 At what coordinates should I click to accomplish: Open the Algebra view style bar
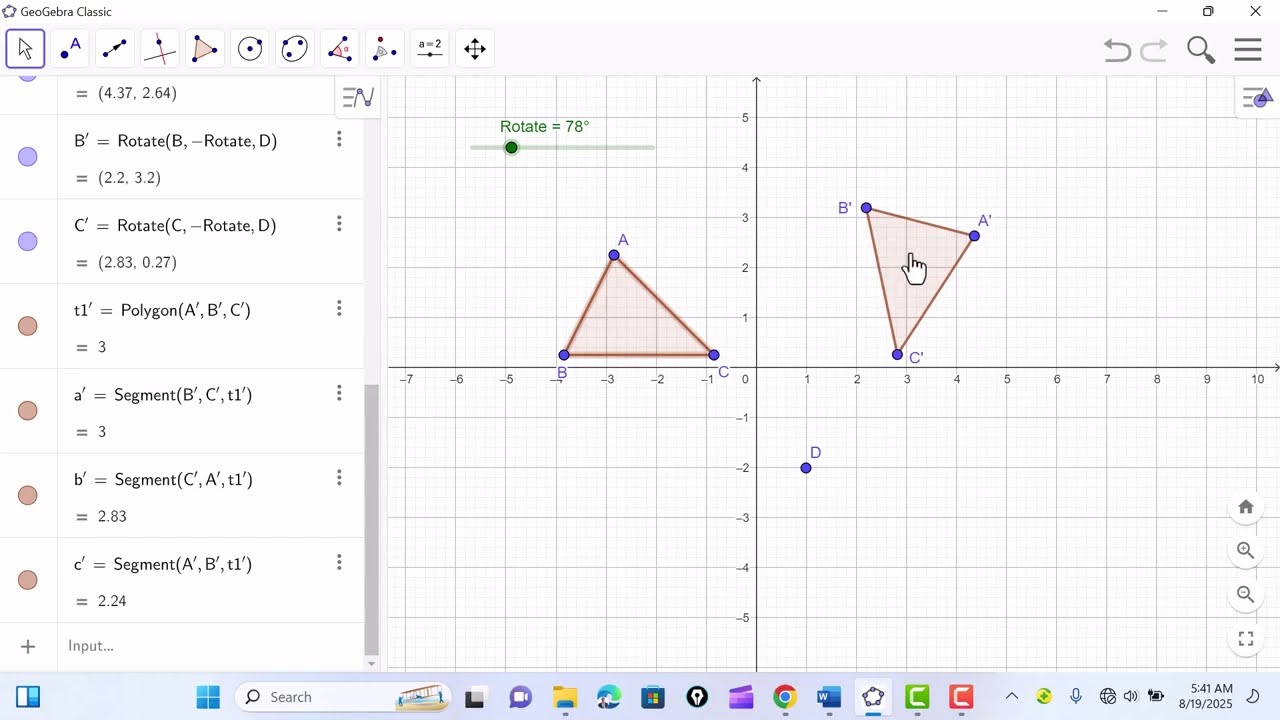pos(358,97)
